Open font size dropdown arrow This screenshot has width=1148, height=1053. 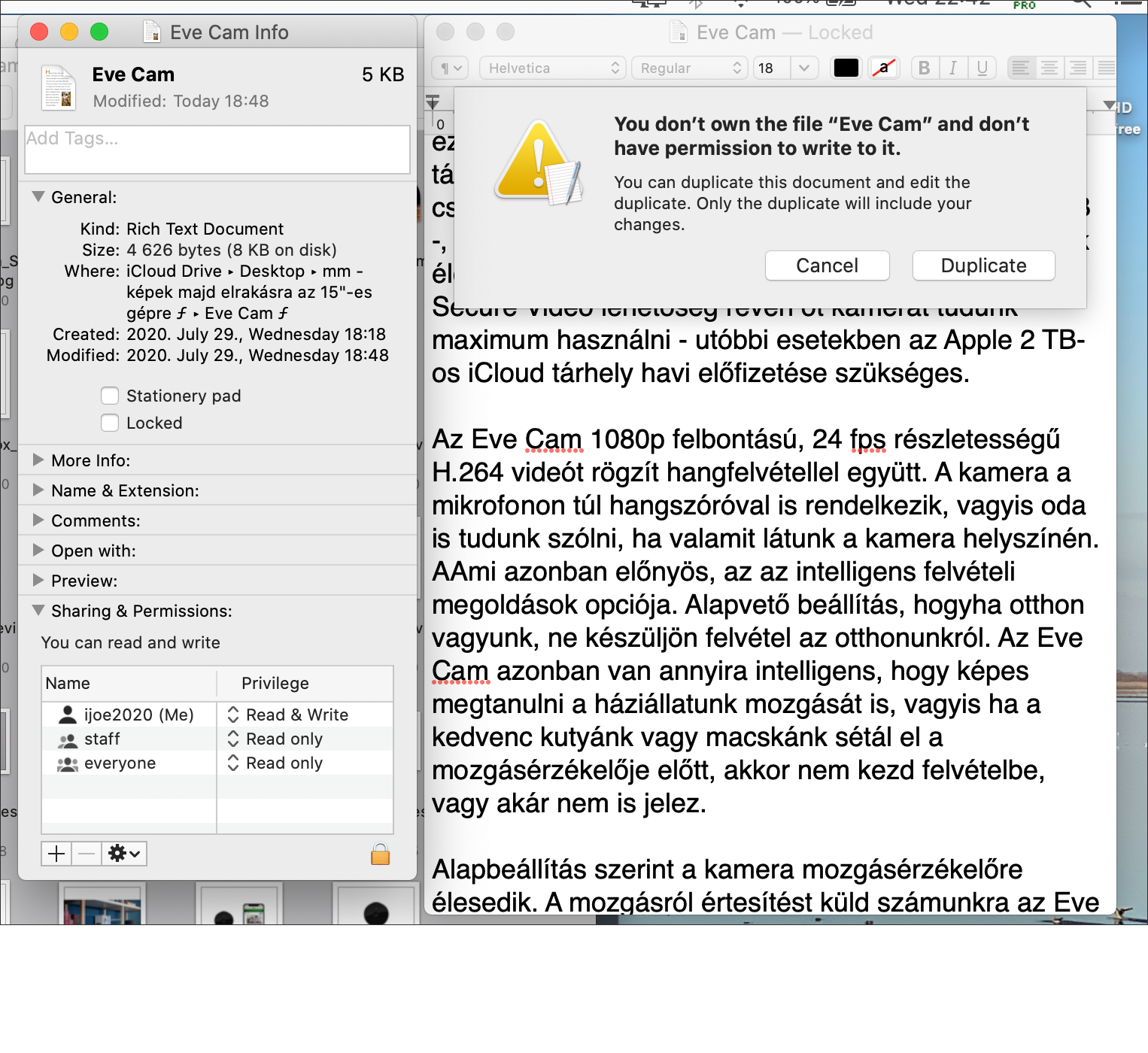804,68
